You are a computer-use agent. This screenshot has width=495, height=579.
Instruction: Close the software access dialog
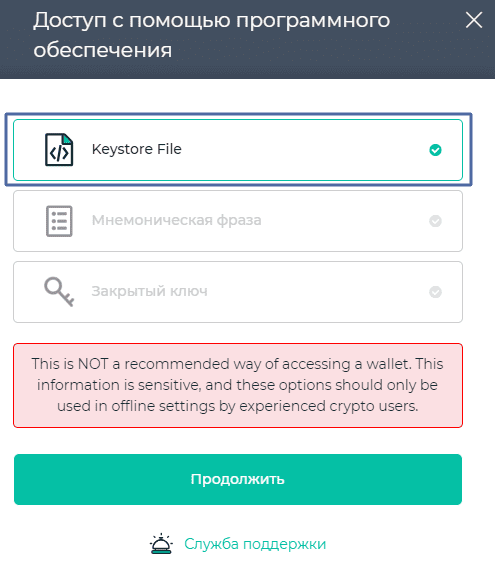[x=474, y=20]
